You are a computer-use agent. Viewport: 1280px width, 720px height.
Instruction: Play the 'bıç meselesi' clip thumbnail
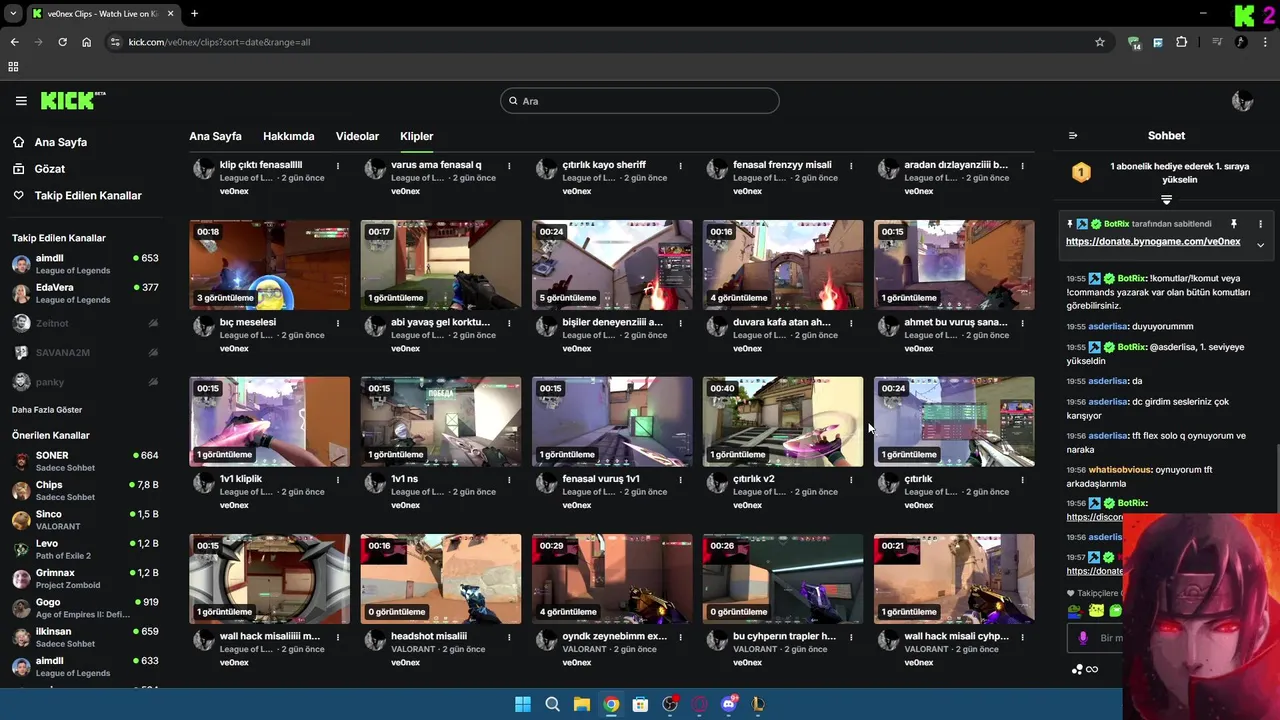click(x=270, y=265)
